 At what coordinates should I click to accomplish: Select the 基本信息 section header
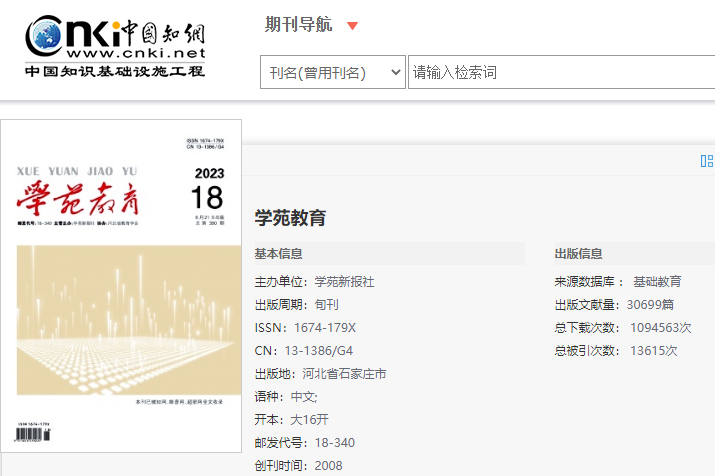point(279,254)
